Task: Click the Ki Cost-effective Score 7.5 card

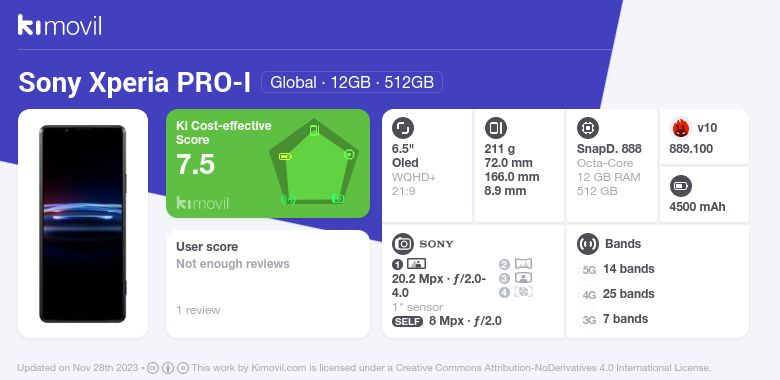Action: [x=268, y=163]
